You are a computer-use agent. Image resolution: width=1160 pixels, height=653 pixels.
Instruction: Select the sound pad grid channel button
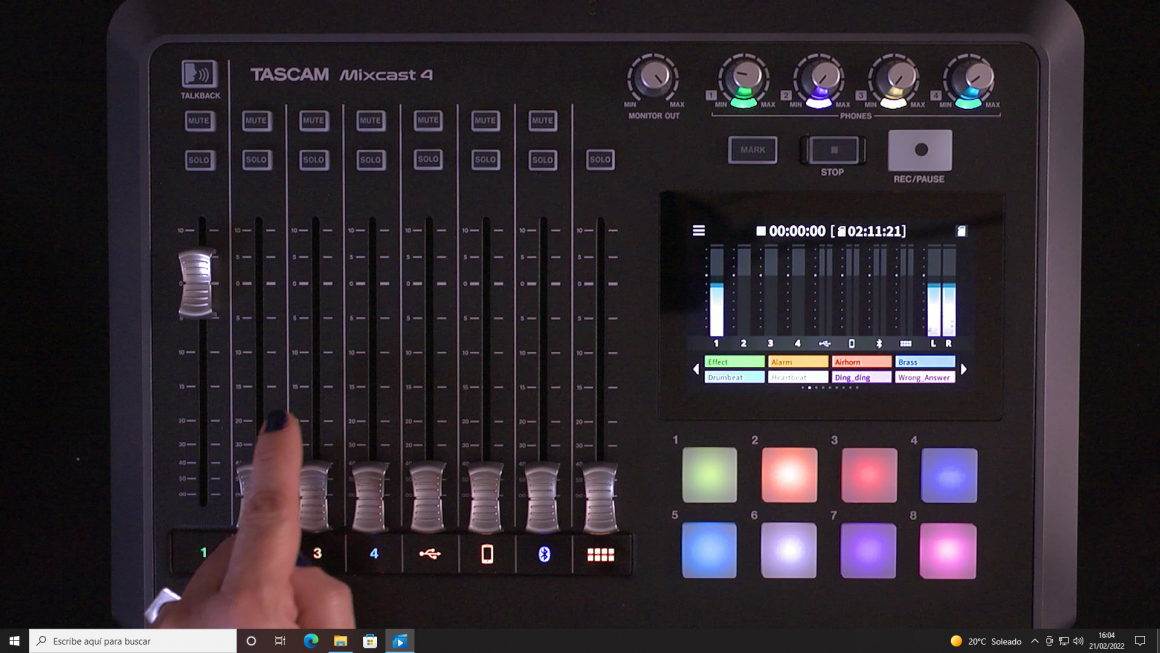point(600,554)
